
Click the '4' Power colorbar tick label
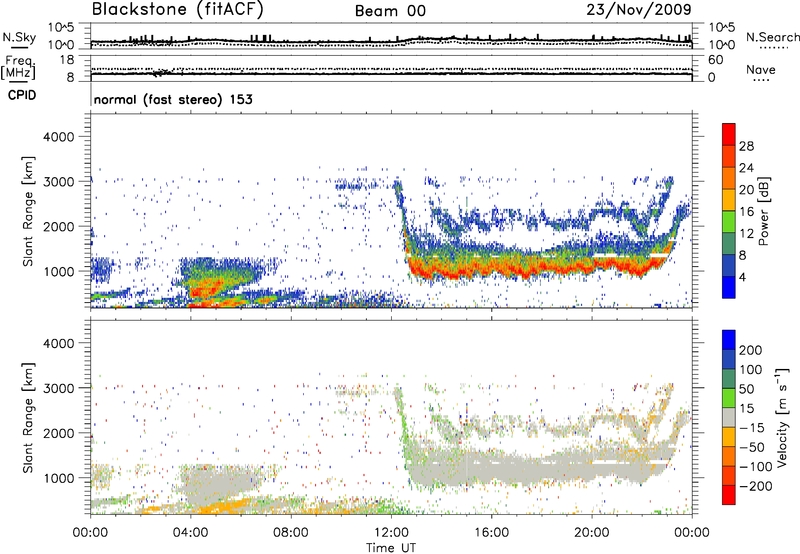(742, 277)
